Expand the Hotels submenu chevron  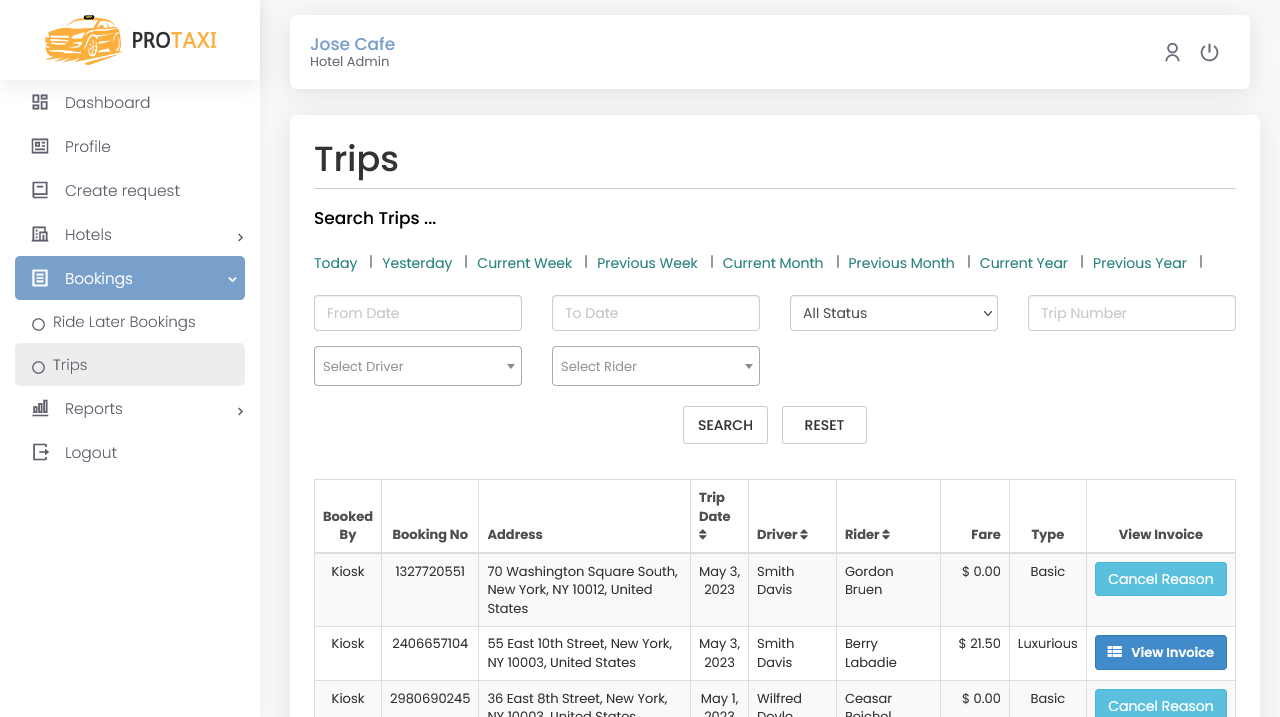coord(240,237)
